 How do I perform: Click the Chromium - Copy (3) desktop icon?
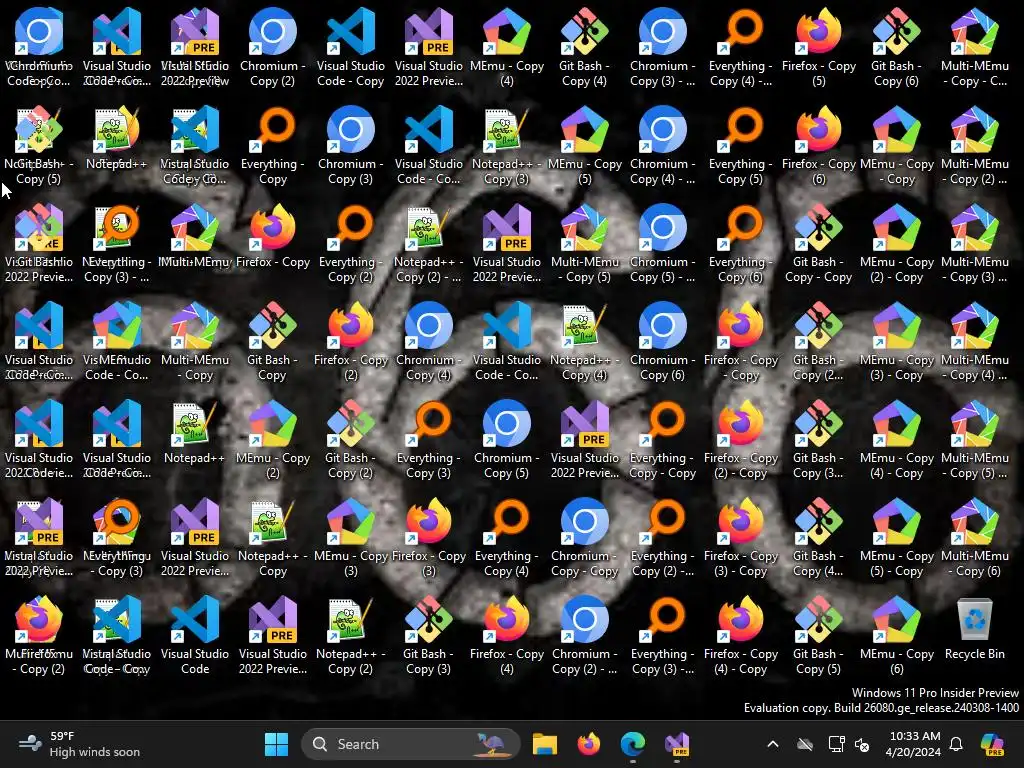[x=351, y=146]
